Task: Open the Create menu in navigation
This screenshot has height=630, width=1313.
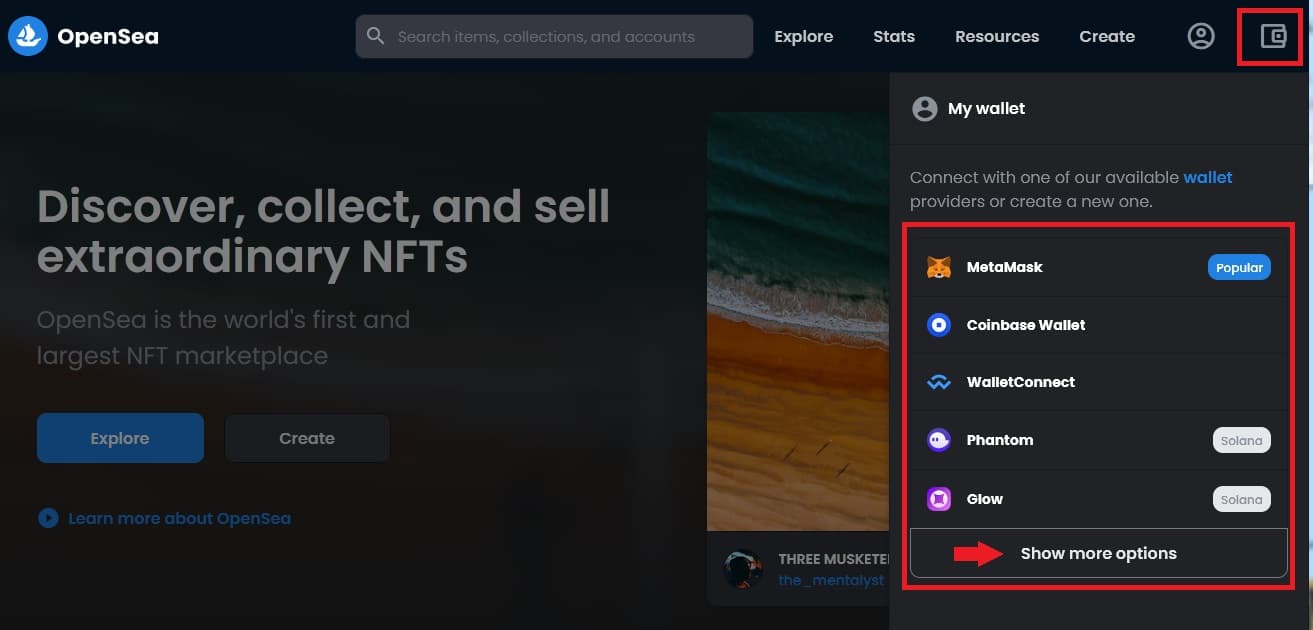Action: pos(1107,36)
